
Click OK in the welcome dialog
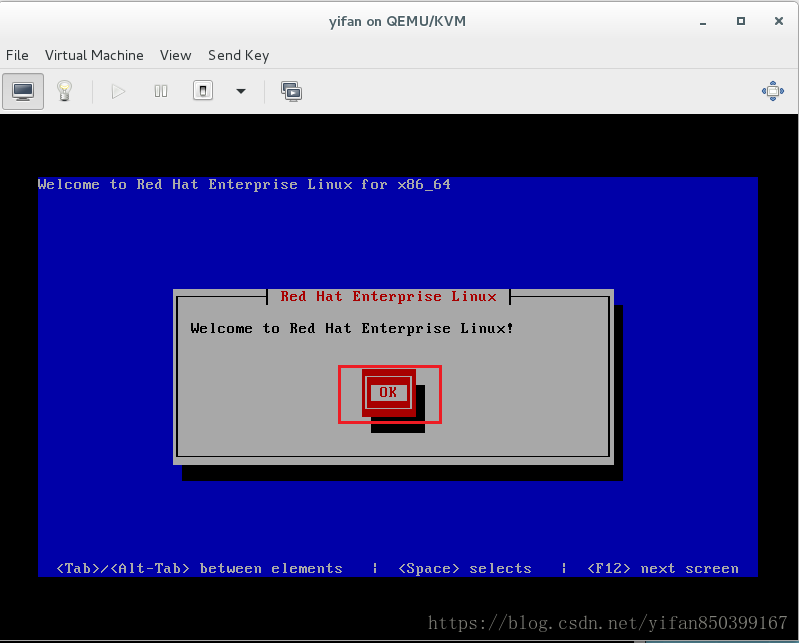click(x=388, y=392)
